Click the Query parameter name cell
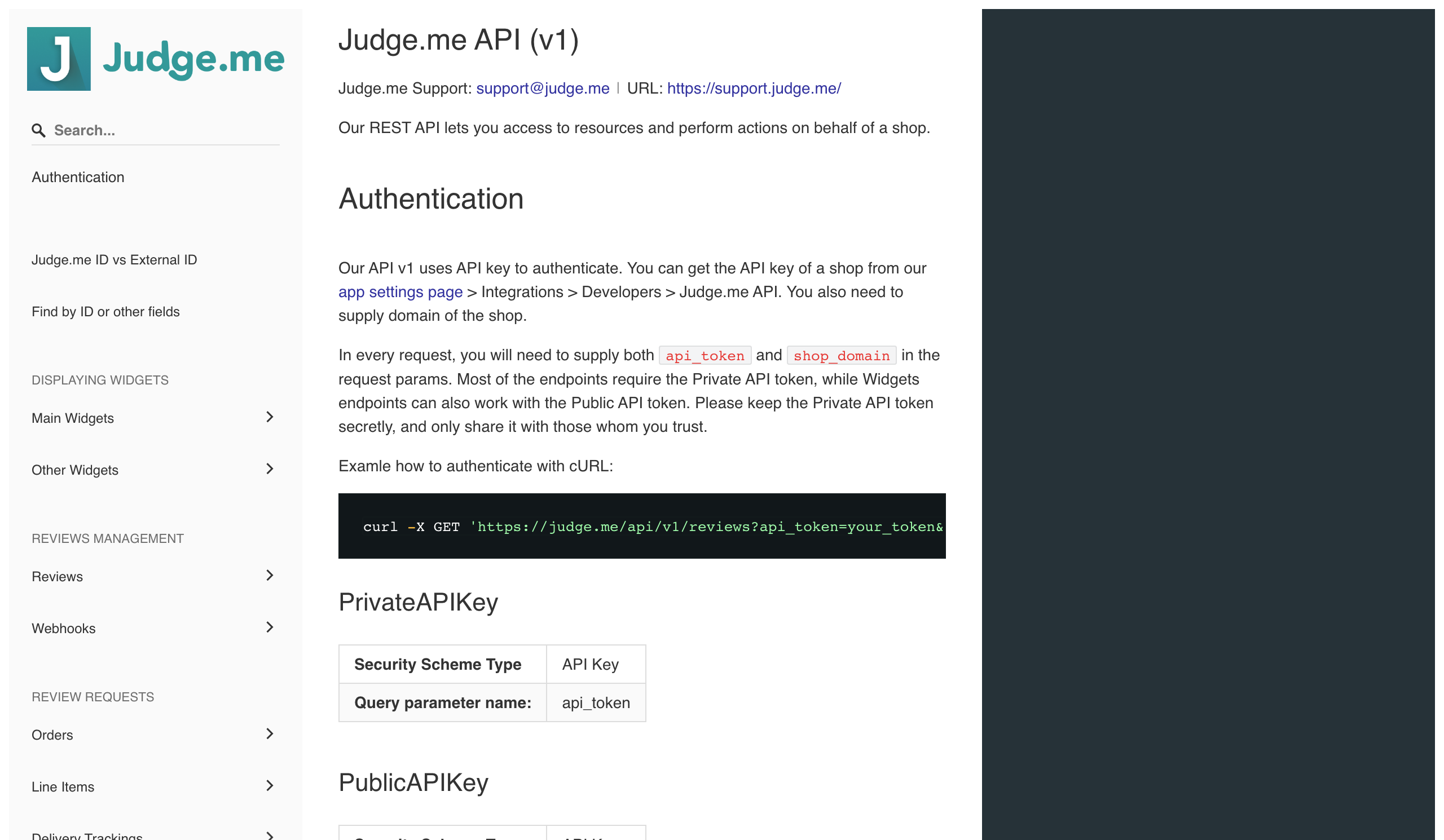1444x840 pixels. [x=442, y=702]
